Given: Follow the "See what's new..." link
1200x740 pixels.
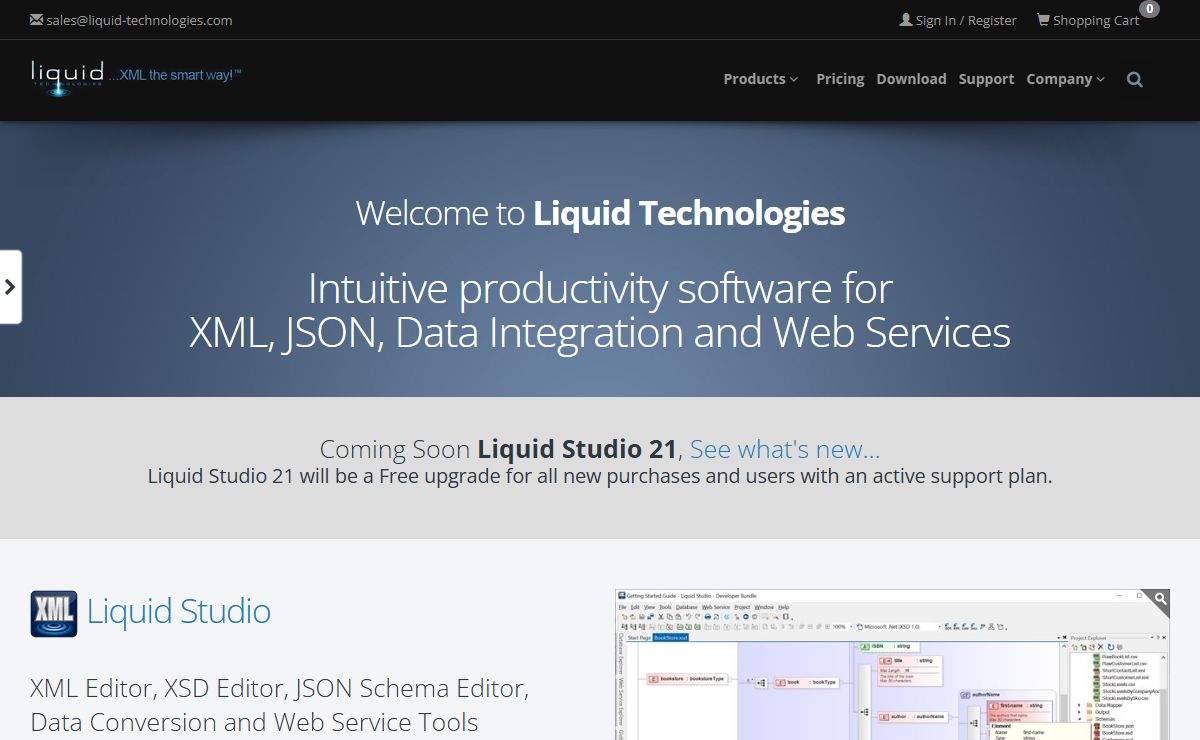Looking at the screenshot, I should [x=785, y=449].
